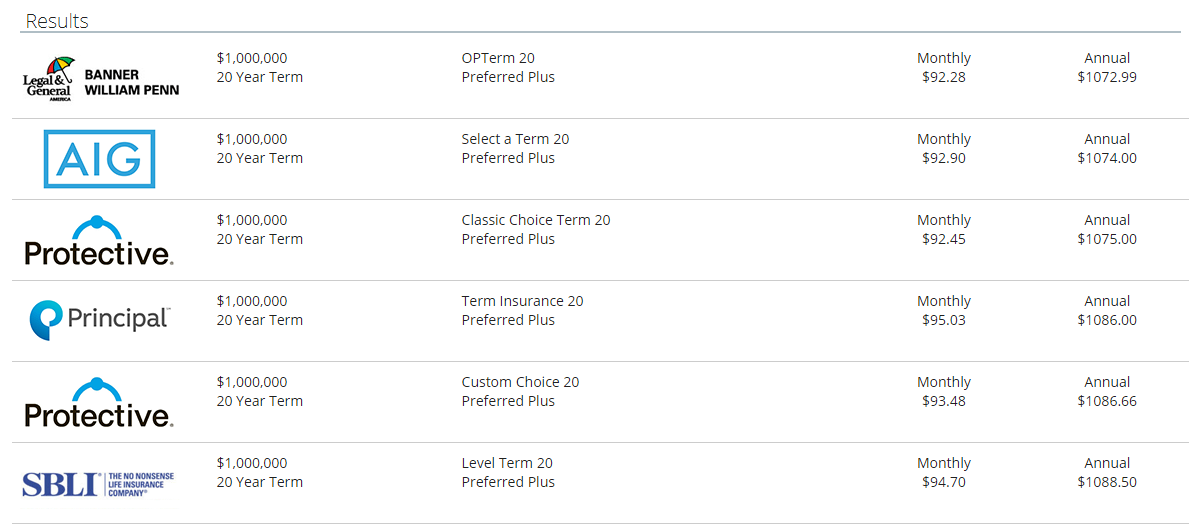Click the $1074.00 annual premium

coord(1107,158)
